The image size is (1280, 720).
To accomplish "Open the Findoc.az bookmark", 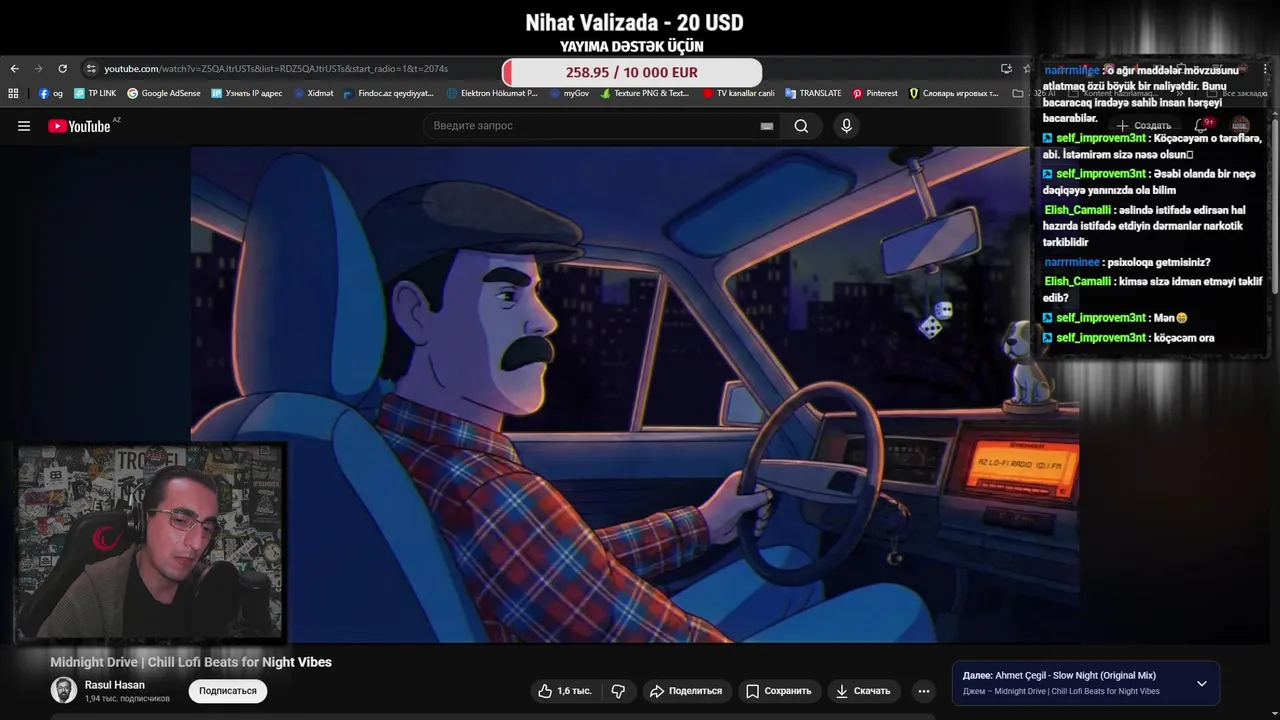I will click(389, 93).
